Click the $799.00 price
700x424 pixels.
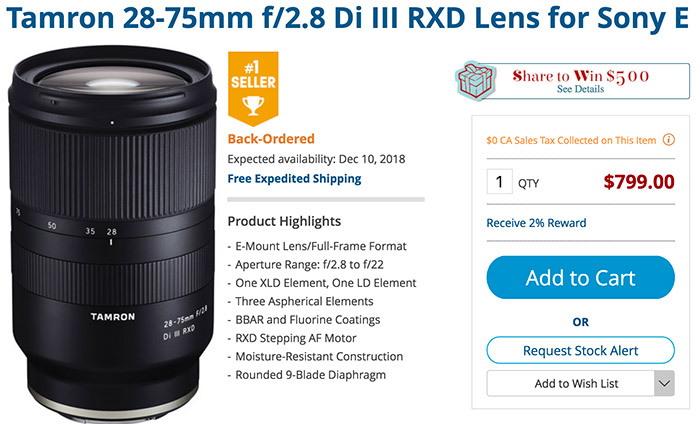639,182
